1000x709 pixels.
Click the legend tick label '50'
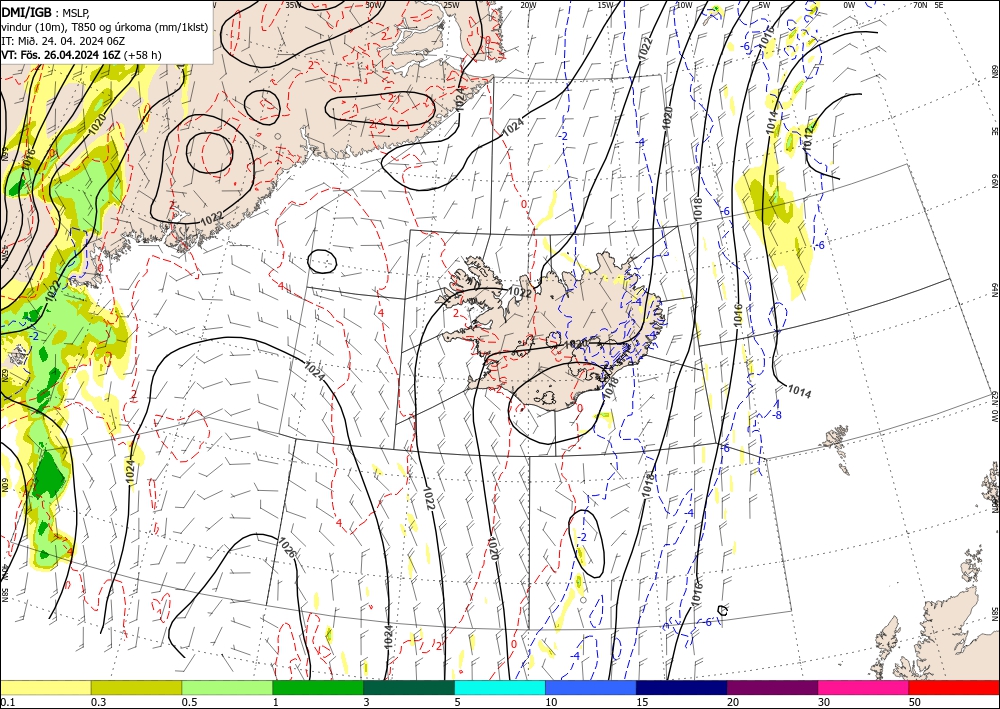click(x=915, y=702)
